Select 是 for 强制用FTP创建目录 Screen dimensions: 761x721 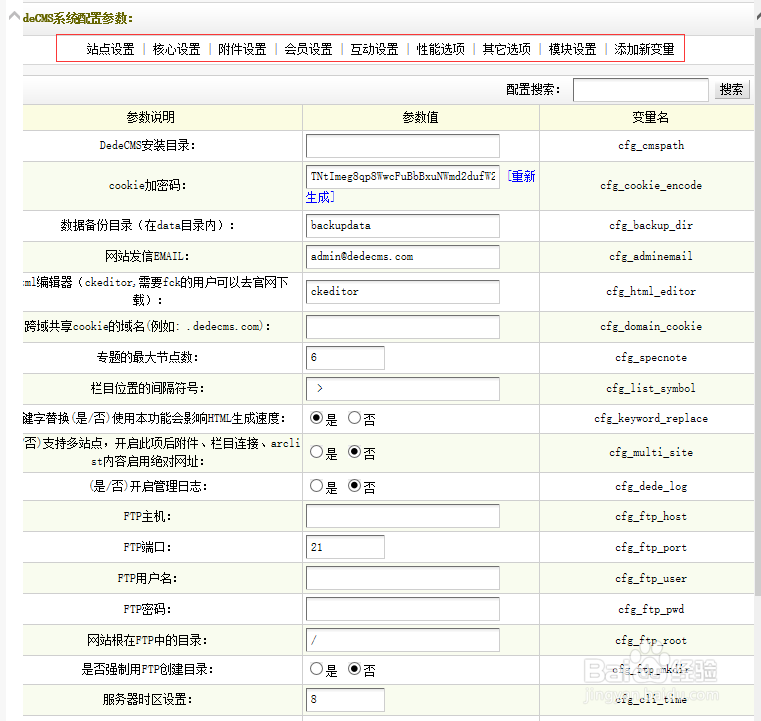pyautogui.click(x=316, y=669)
